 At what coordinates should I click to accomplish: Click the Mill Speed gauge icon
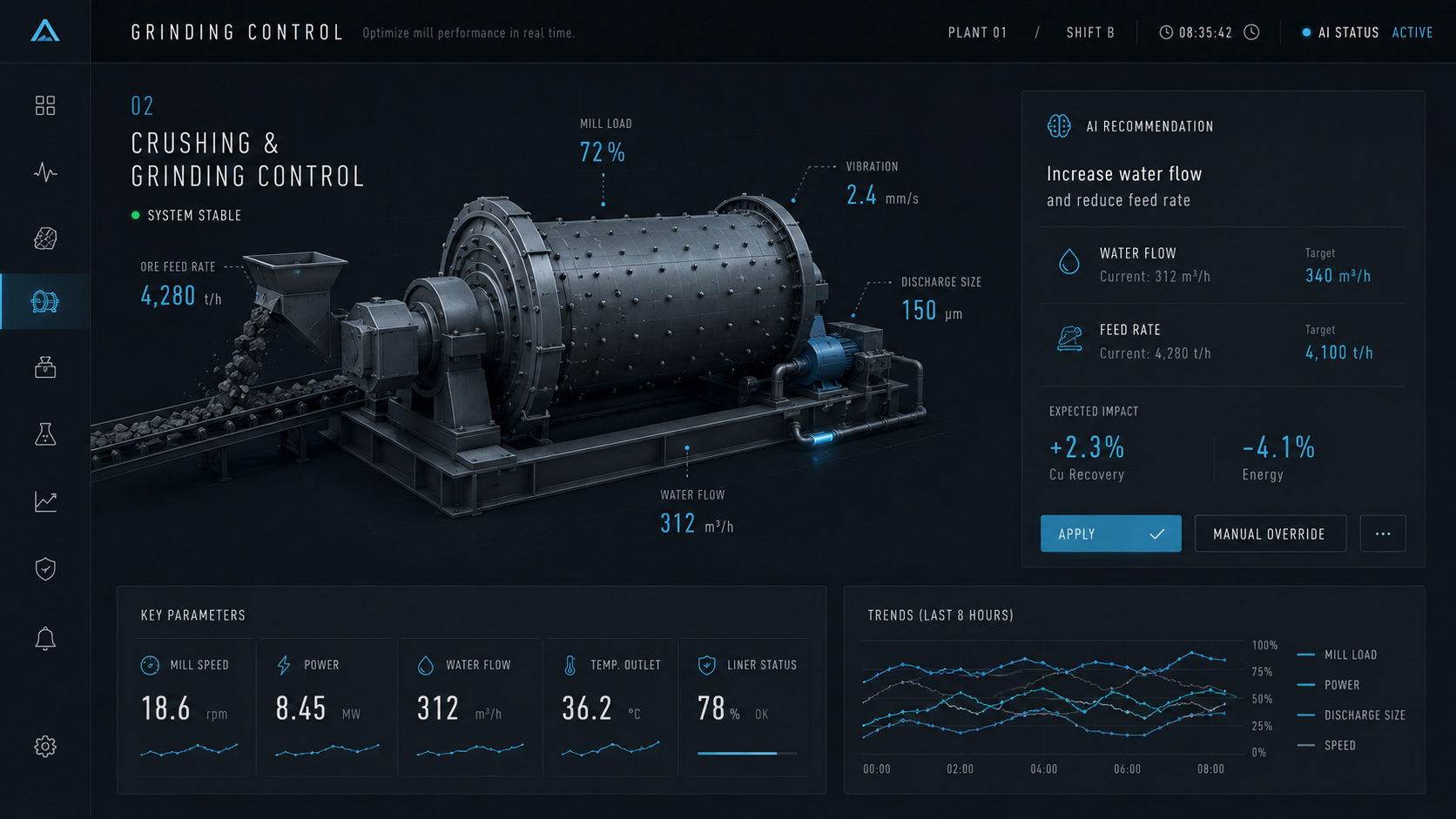(150, 665)
